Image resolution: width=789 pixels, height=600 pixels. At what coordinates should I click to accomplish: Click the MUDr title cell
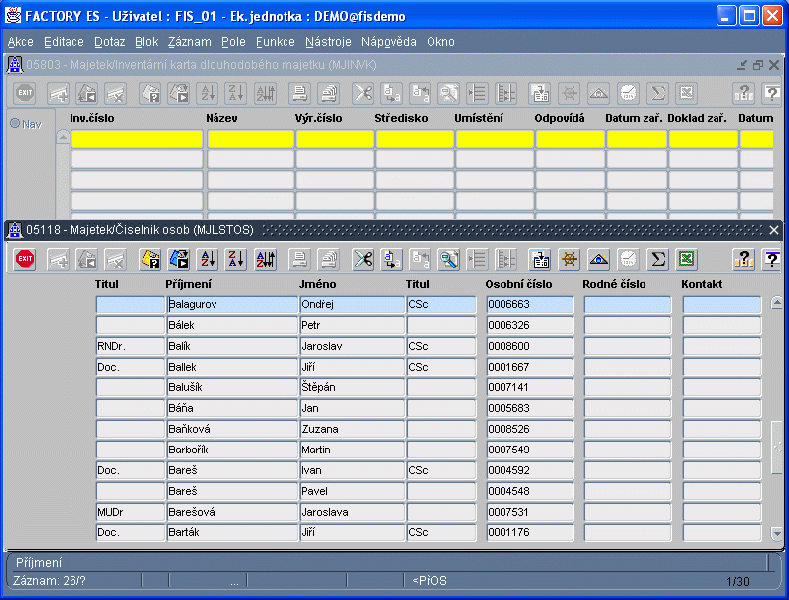pyautogui.click(x=130, y=512)
